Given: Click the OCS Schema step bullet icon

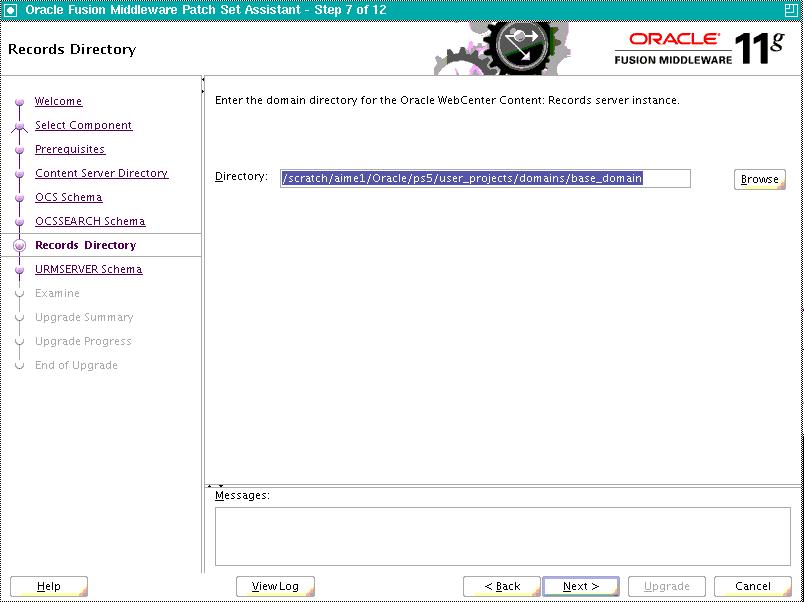Looking at the screenshot, I should [x=20, y=198].
